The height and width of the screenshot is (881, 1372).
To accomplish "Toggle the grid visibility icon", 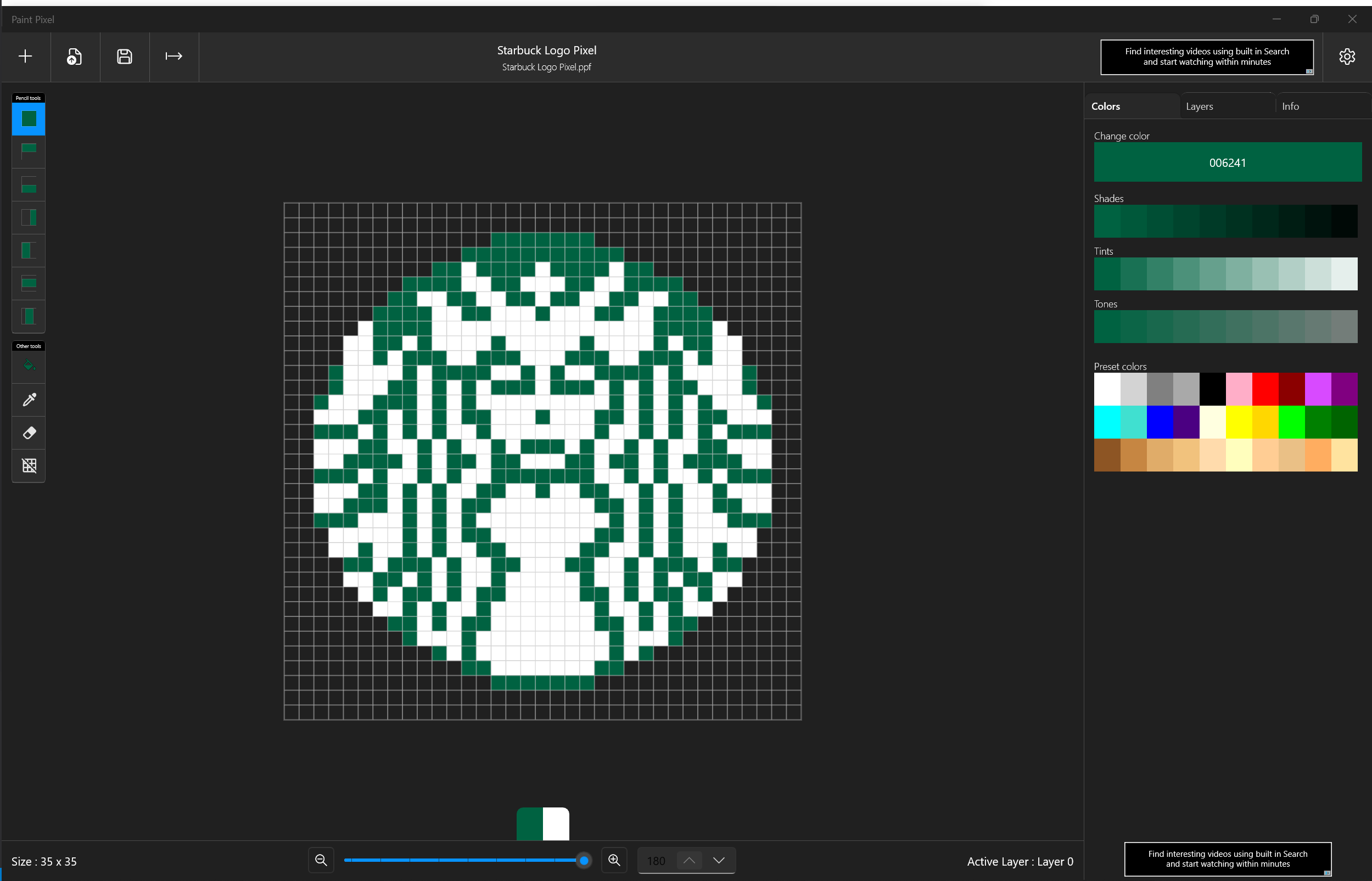I will (29, 465).
